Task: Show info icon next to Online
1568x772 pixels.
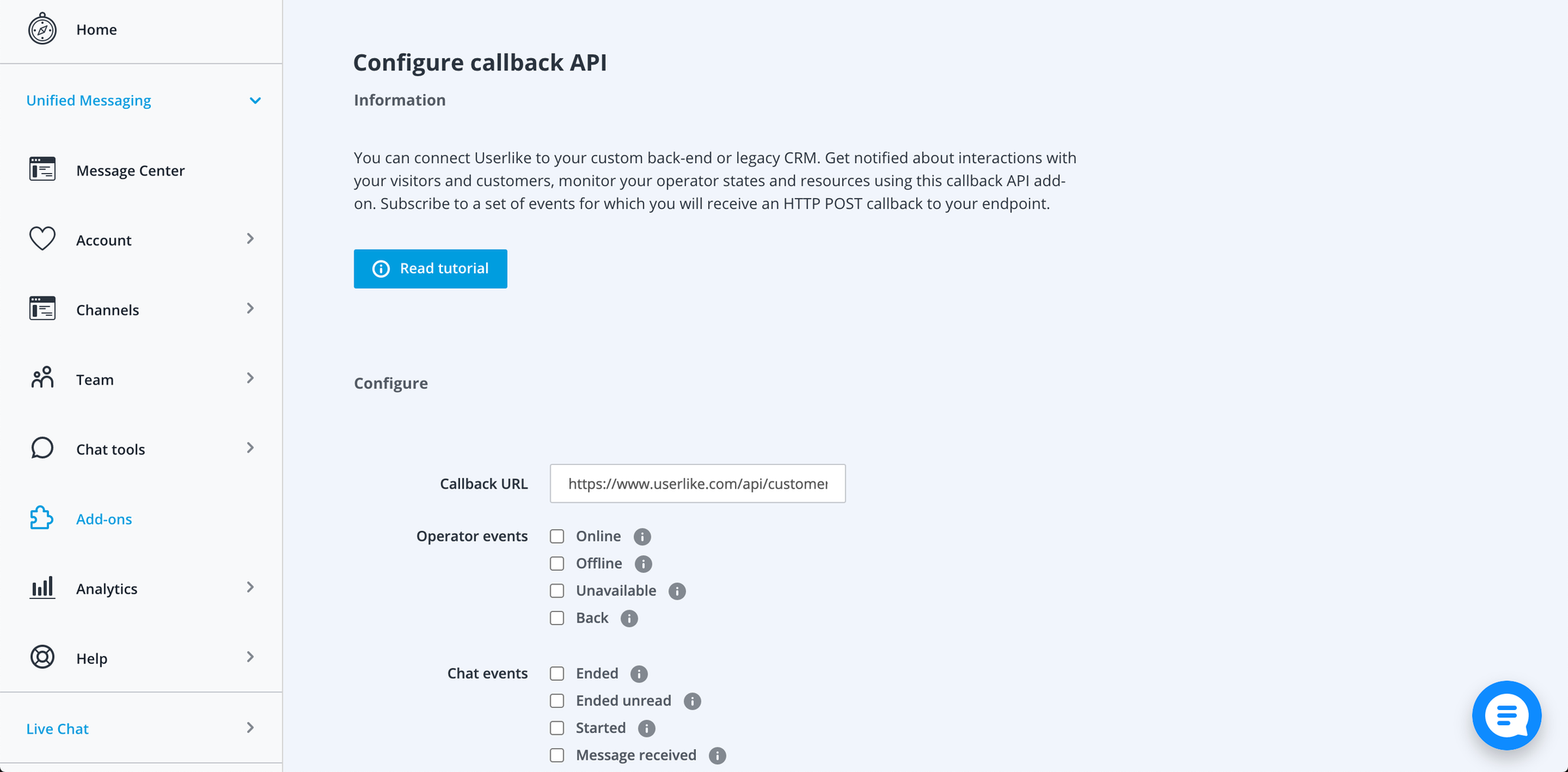Action: click(x=642, y=537)
